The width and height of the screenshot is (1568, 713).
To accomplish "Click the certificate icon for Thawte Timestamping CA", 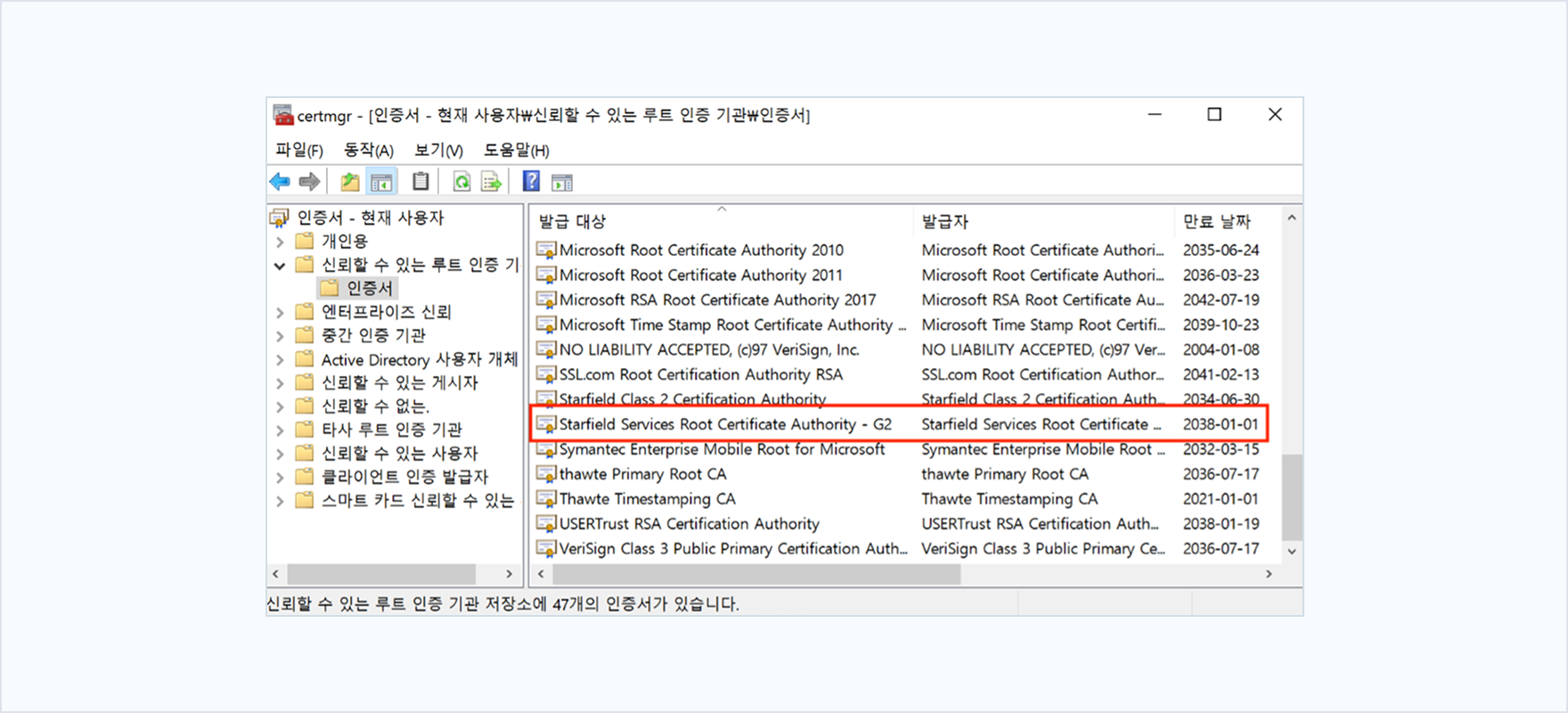I will 546,499.
